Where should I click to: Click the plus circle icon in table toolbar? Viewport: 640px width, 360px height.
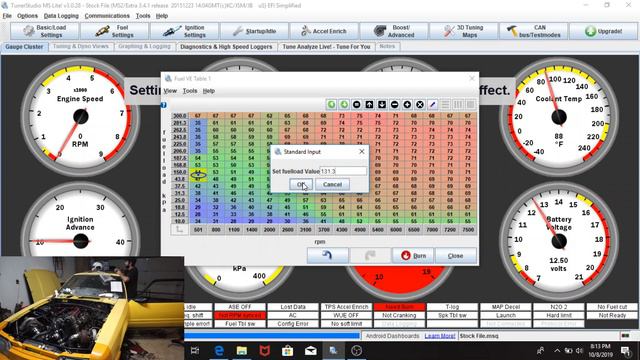point(407,104)
